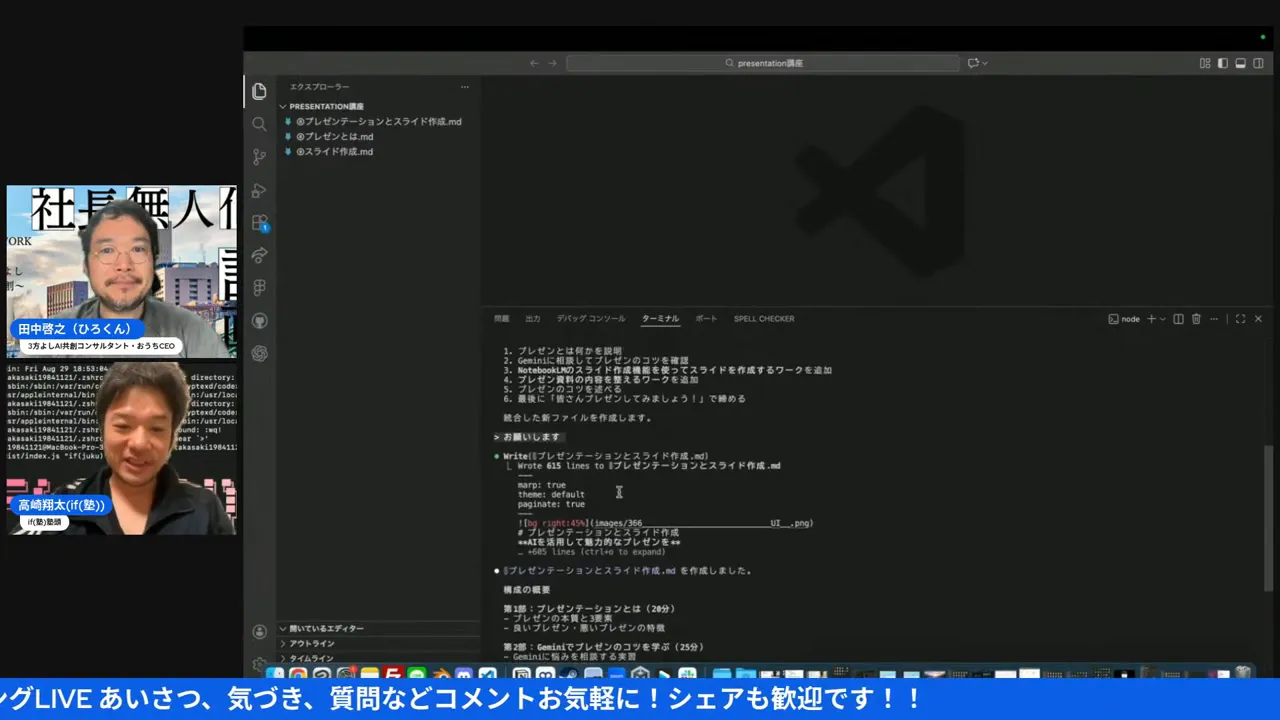Open the terminal profile dropdown next to node
Screen dimensions: 1280x720
point(1162,319)
